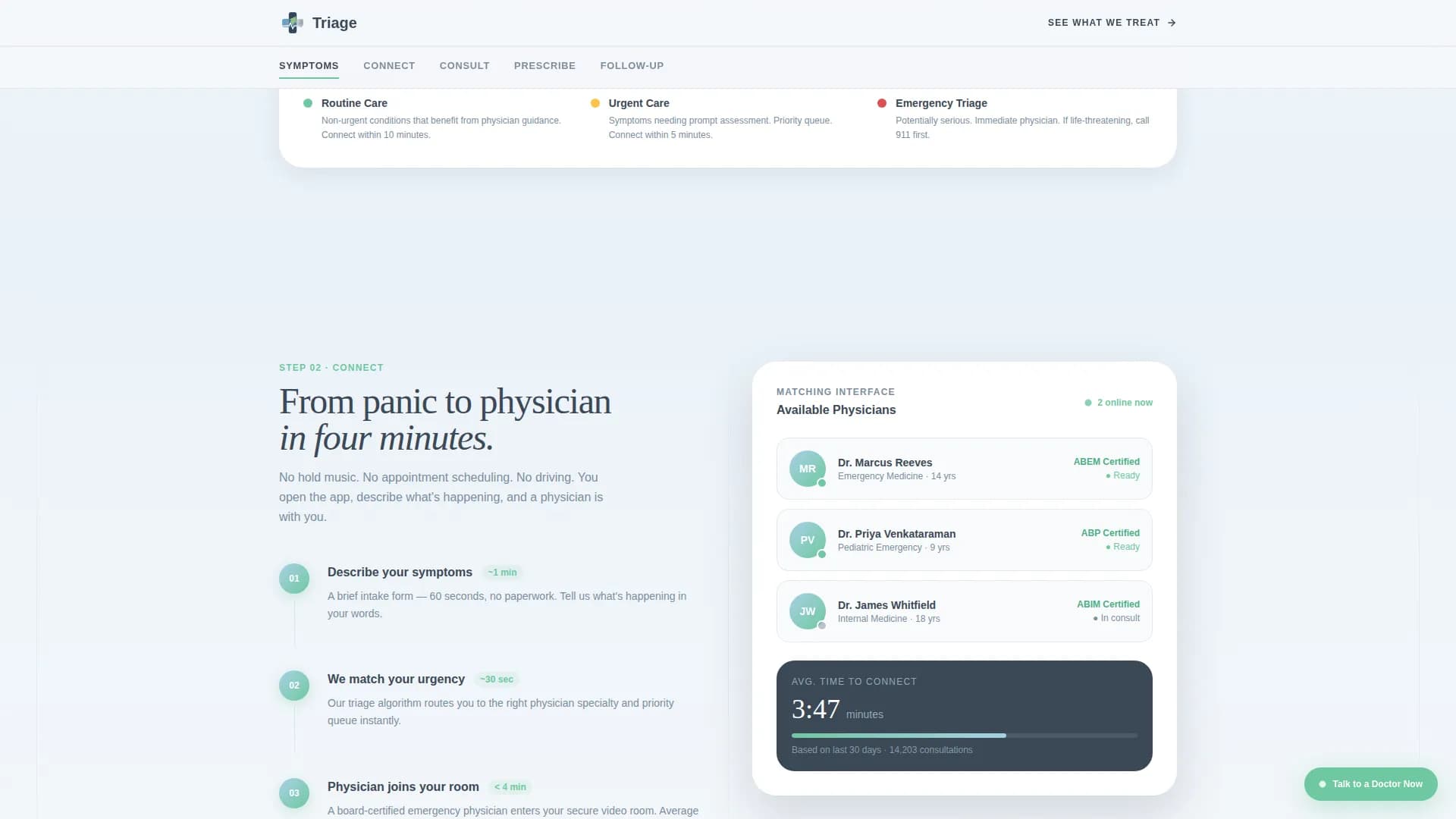Click We match your urgency step title
This screenshot has width=1456, height=819.
click(396, 679)
